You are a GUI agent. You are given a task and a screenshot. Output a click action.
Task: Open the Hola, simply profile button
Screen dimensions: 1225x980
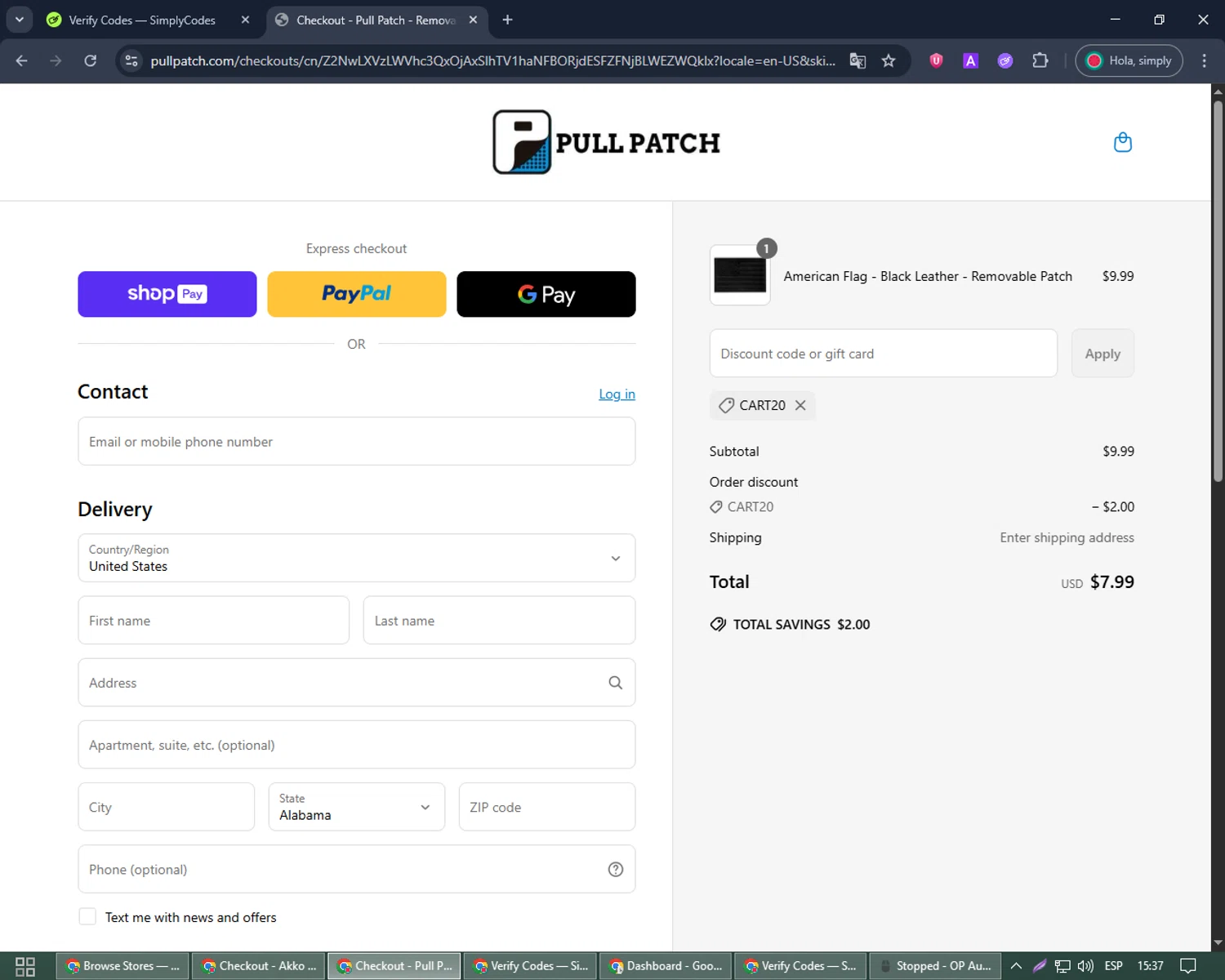point(1129,60)
